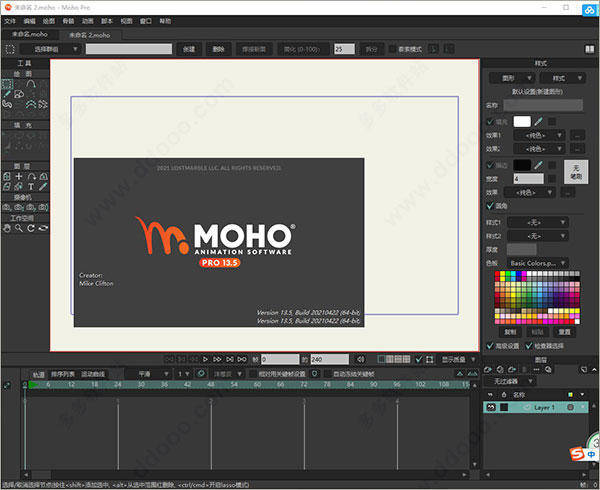Open the Help menu

pos(165,21)
